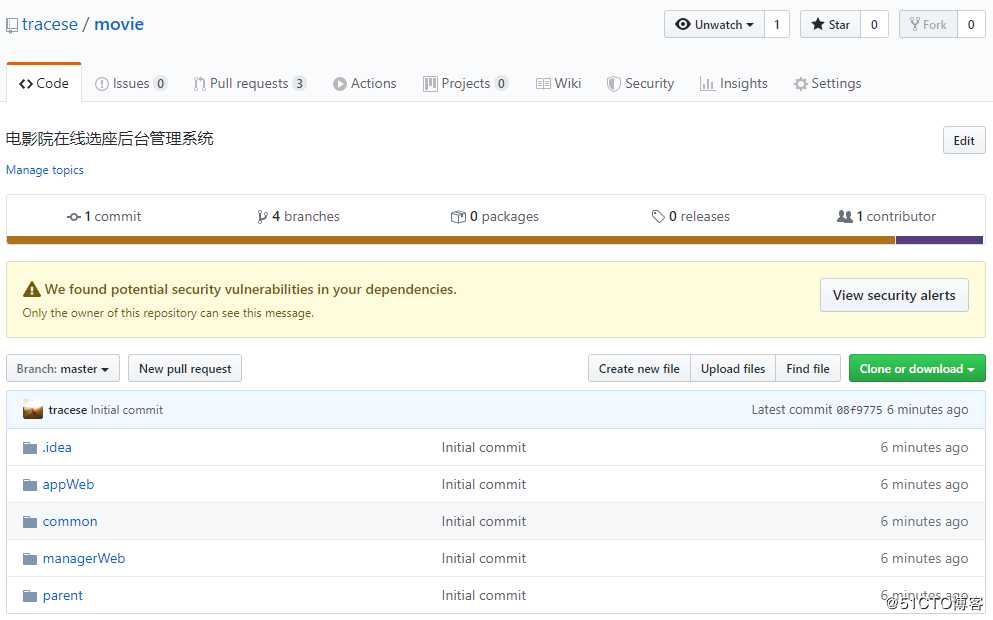Open the .idea folder
Screen dimensions: 993x620
point(57,447)
